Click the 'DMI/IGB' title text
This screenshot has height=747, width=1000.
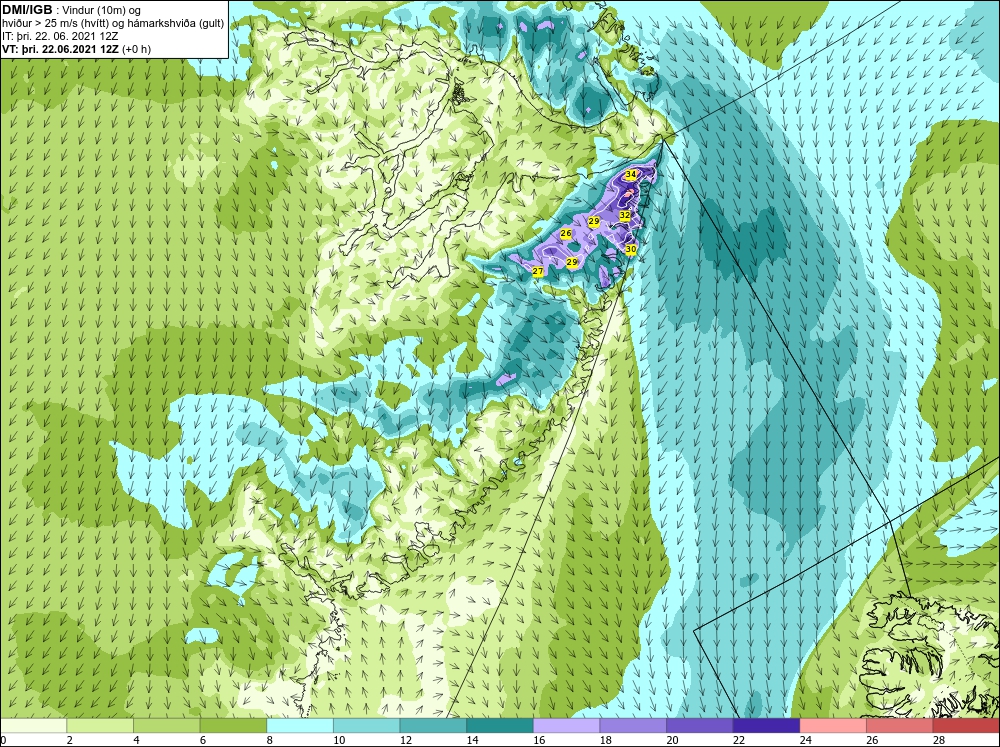pyautogui.click(x=27, y=10)
